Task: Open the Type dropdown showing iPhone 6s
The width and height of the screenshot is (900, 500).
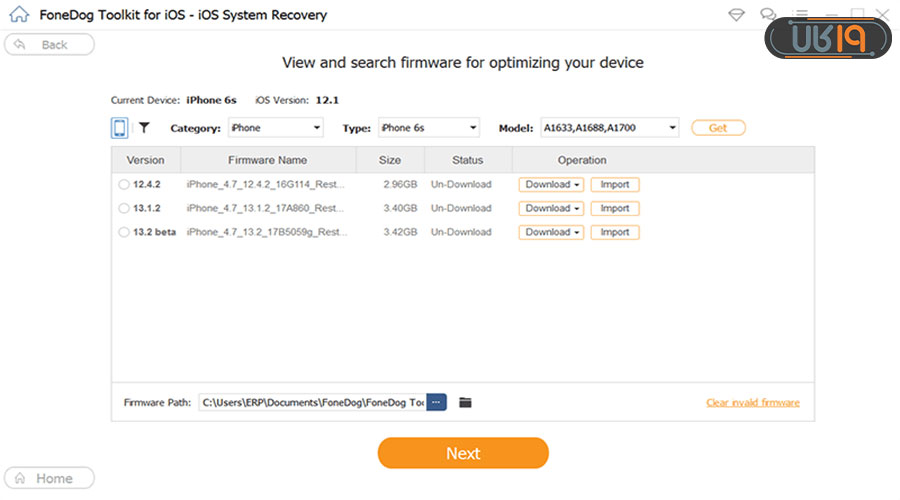Action: tap(428, 128)
